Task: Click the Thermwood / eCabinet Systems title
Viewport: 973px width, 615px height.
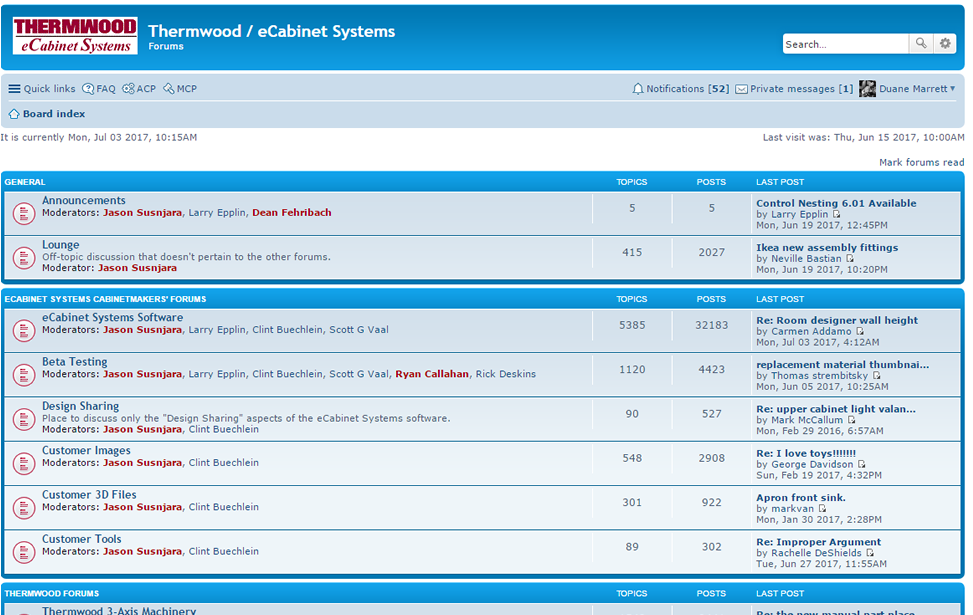Action: click(271, 31)
